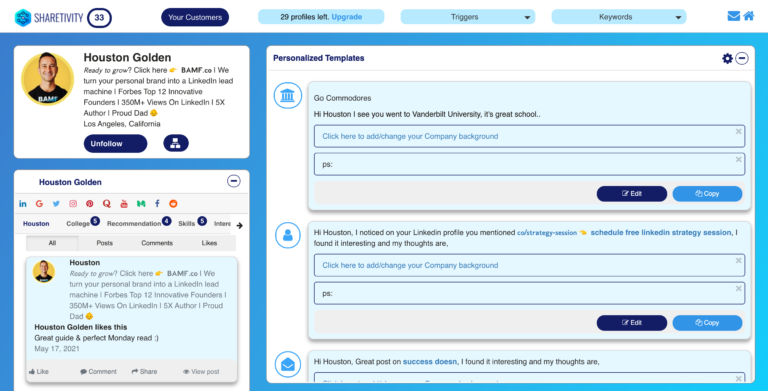Open the YouTube social icon

click(124, 204)
